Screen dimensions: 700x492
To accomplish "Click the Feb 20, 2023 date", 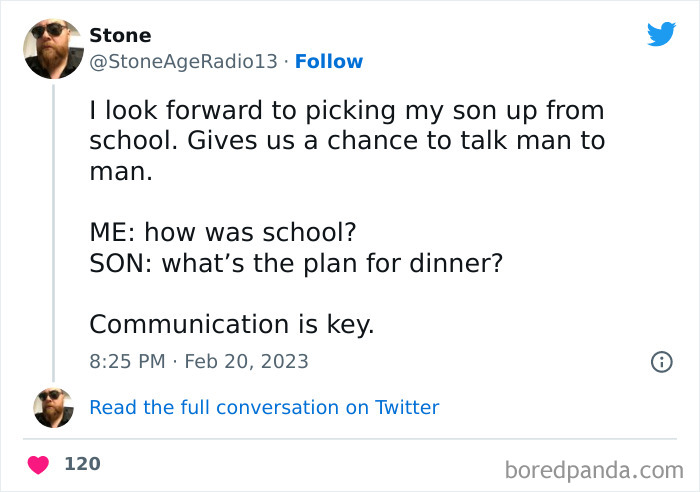I will pos(250,361).
